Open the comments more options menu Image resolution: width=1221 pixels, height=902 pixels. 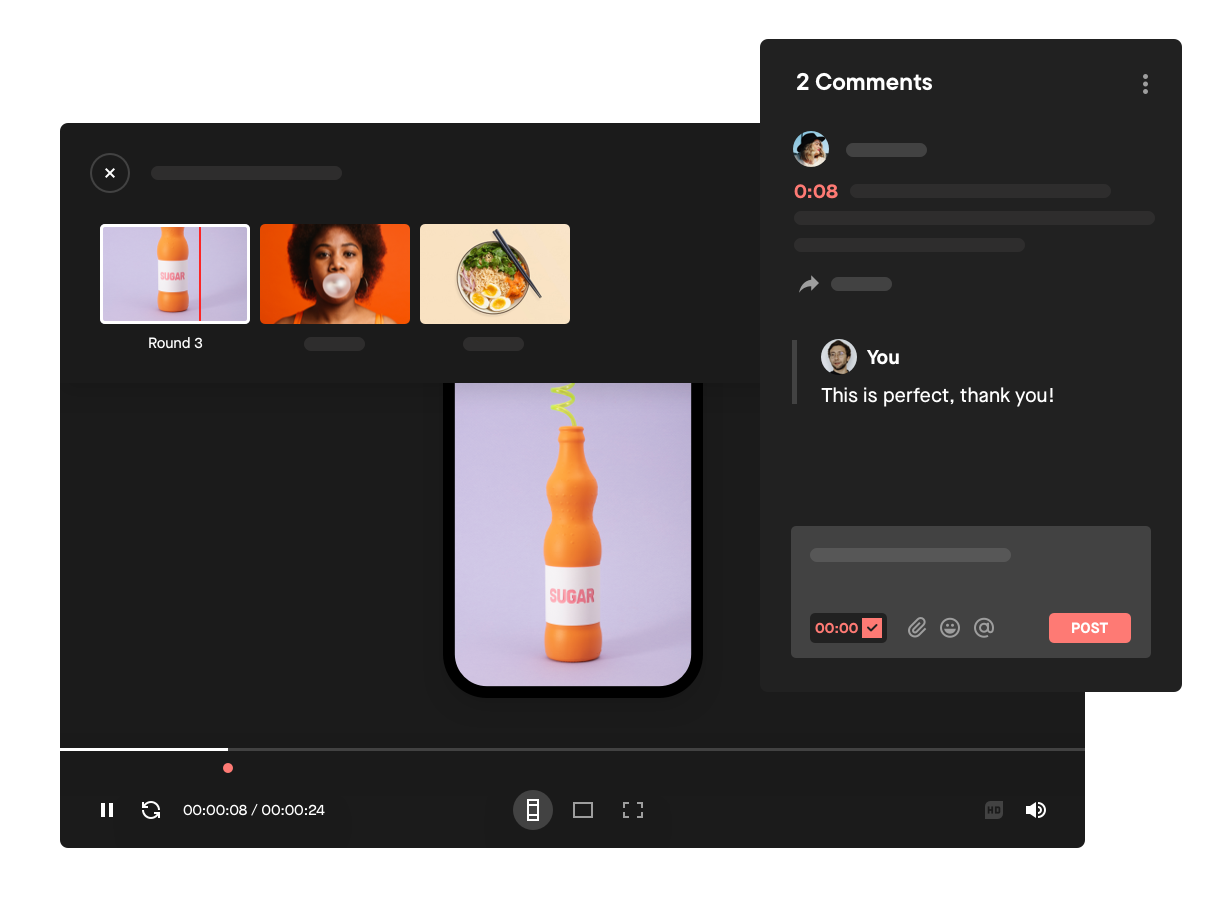click(1145, 84)
